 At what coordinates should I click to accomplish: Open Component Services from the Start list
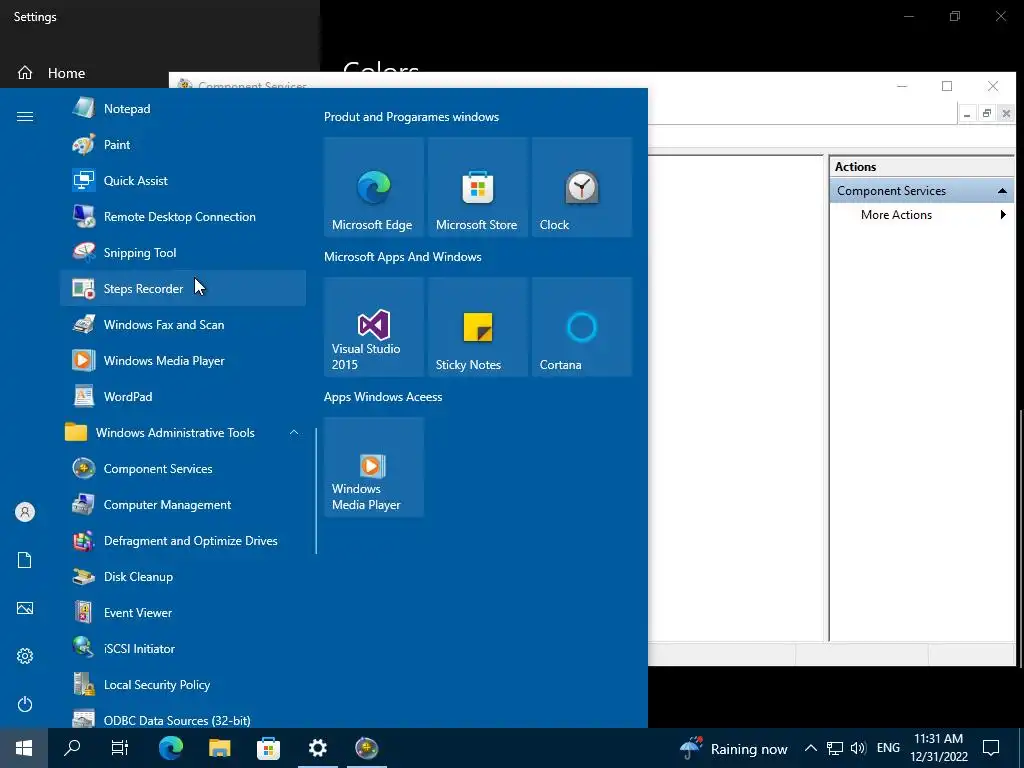tap(183, 468)
